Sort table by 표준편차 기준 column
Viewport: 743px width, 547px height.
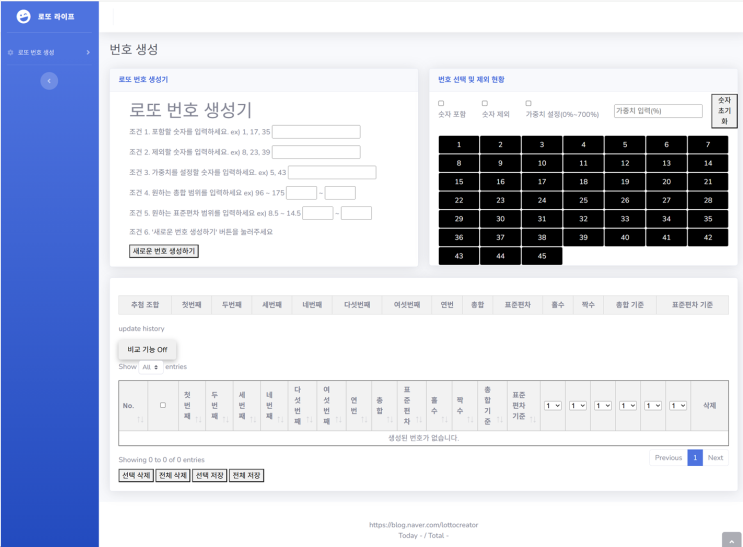[x=524, y=406]
